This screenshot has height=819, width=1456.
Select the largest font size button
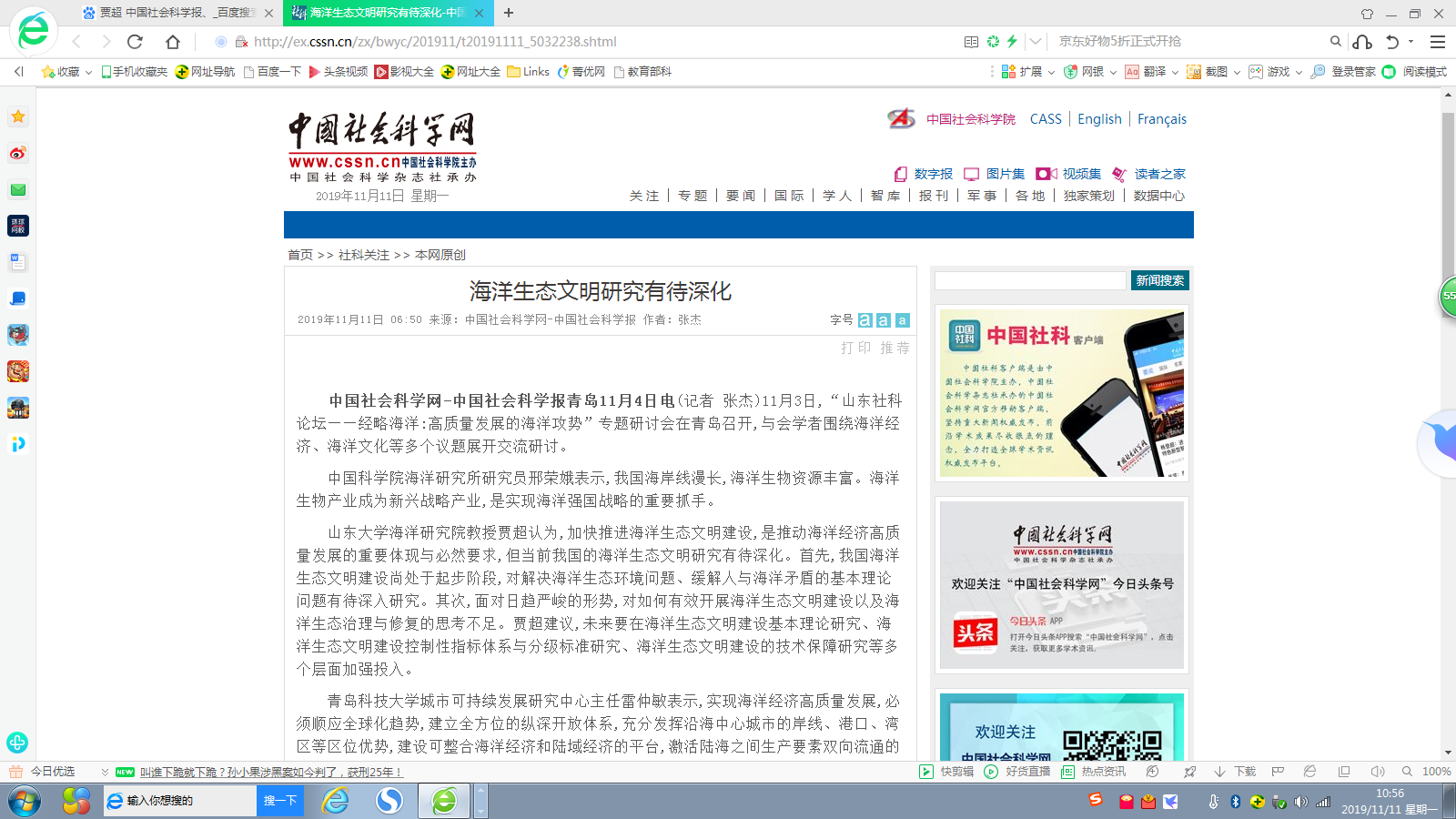864,320
